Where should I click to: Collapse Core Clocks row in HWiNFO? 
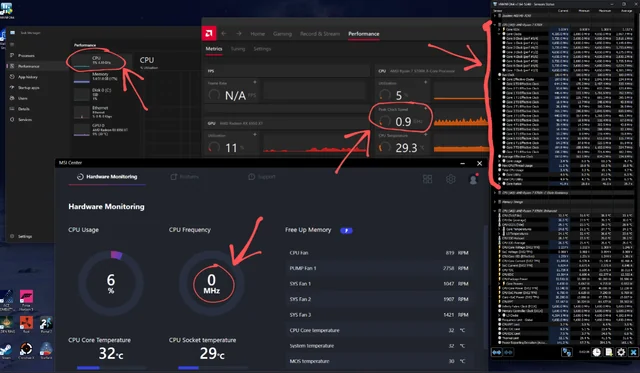499,34
